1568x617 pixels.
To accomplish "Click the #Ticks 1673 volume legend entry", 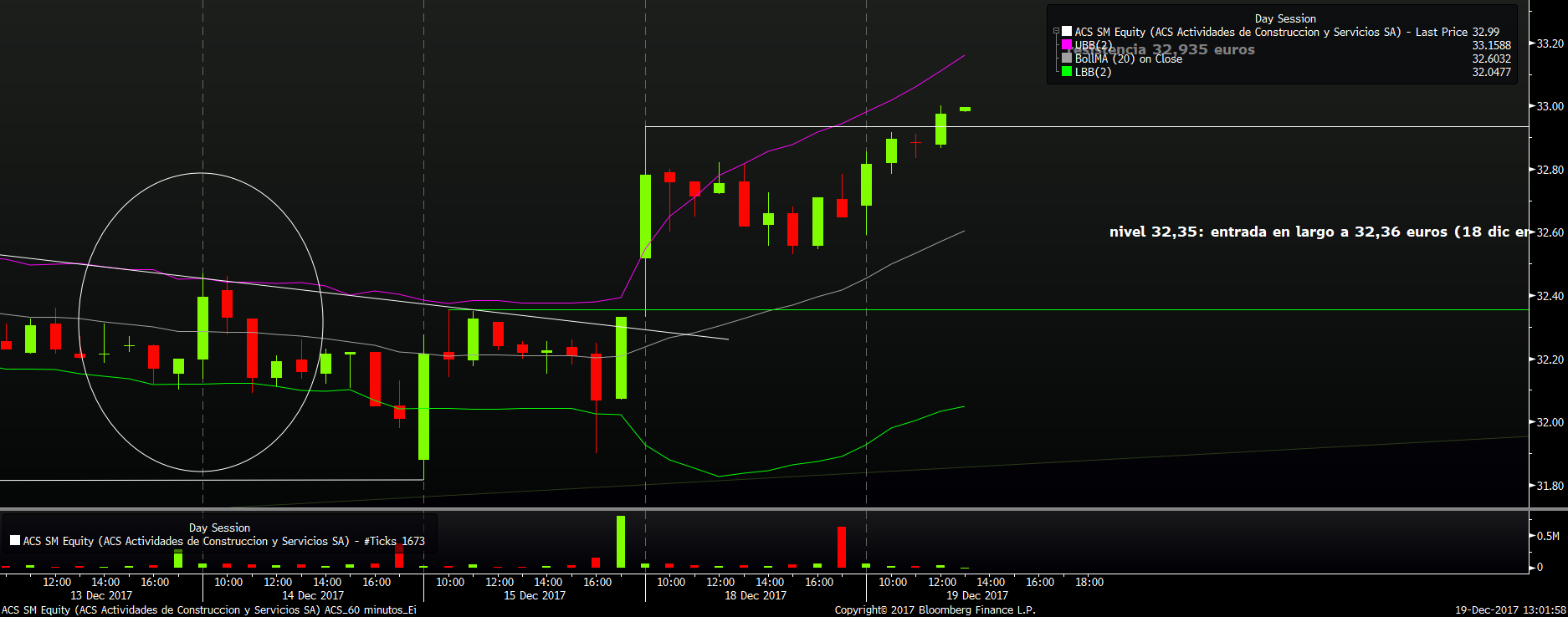I will tap(223, 541).
